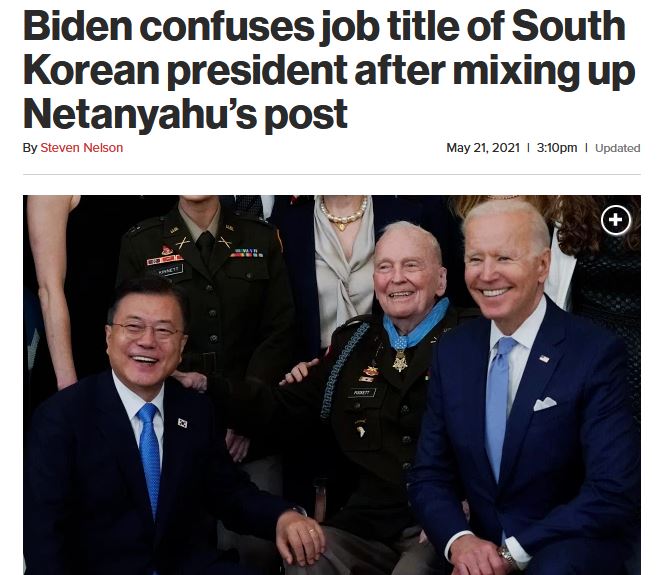
Task: Click the eyeglasses of the man on left
Action: tap(147, 329)
